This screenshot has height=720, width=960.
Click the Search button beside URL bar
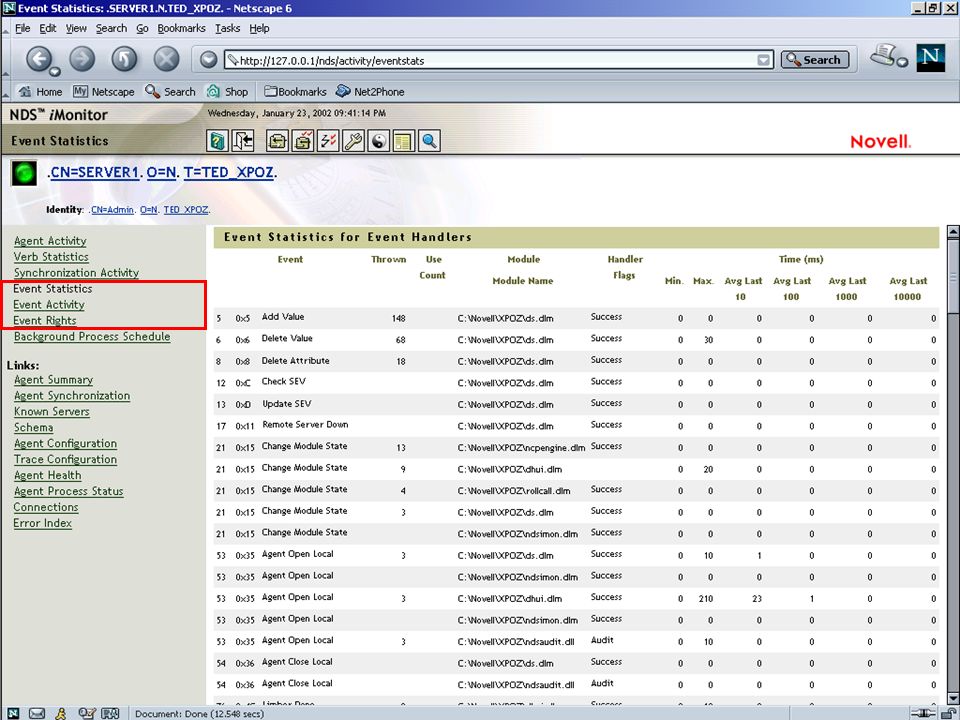(x=815, y=60)
